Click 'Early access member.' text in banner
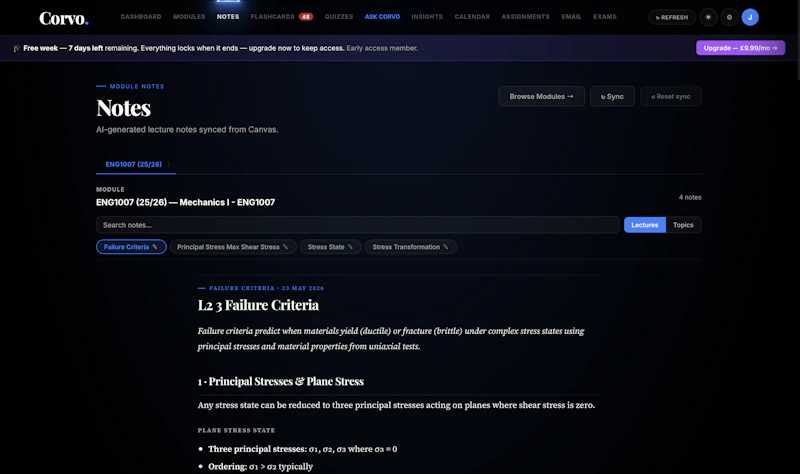This screenshot has height=474, width=800. (x=382, y=48)
